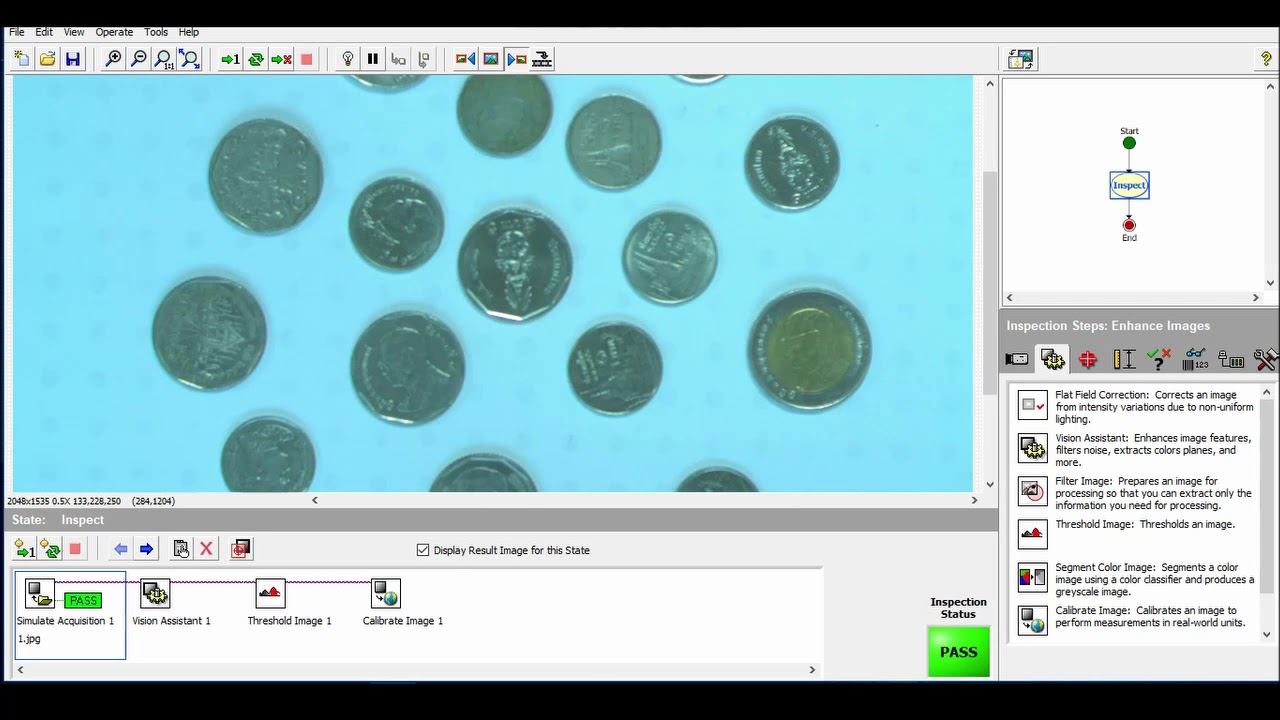This screenshot has width=1280, height=720.
Task: Toggle the light bulb highlight execution icon
Action: point(348,59)
